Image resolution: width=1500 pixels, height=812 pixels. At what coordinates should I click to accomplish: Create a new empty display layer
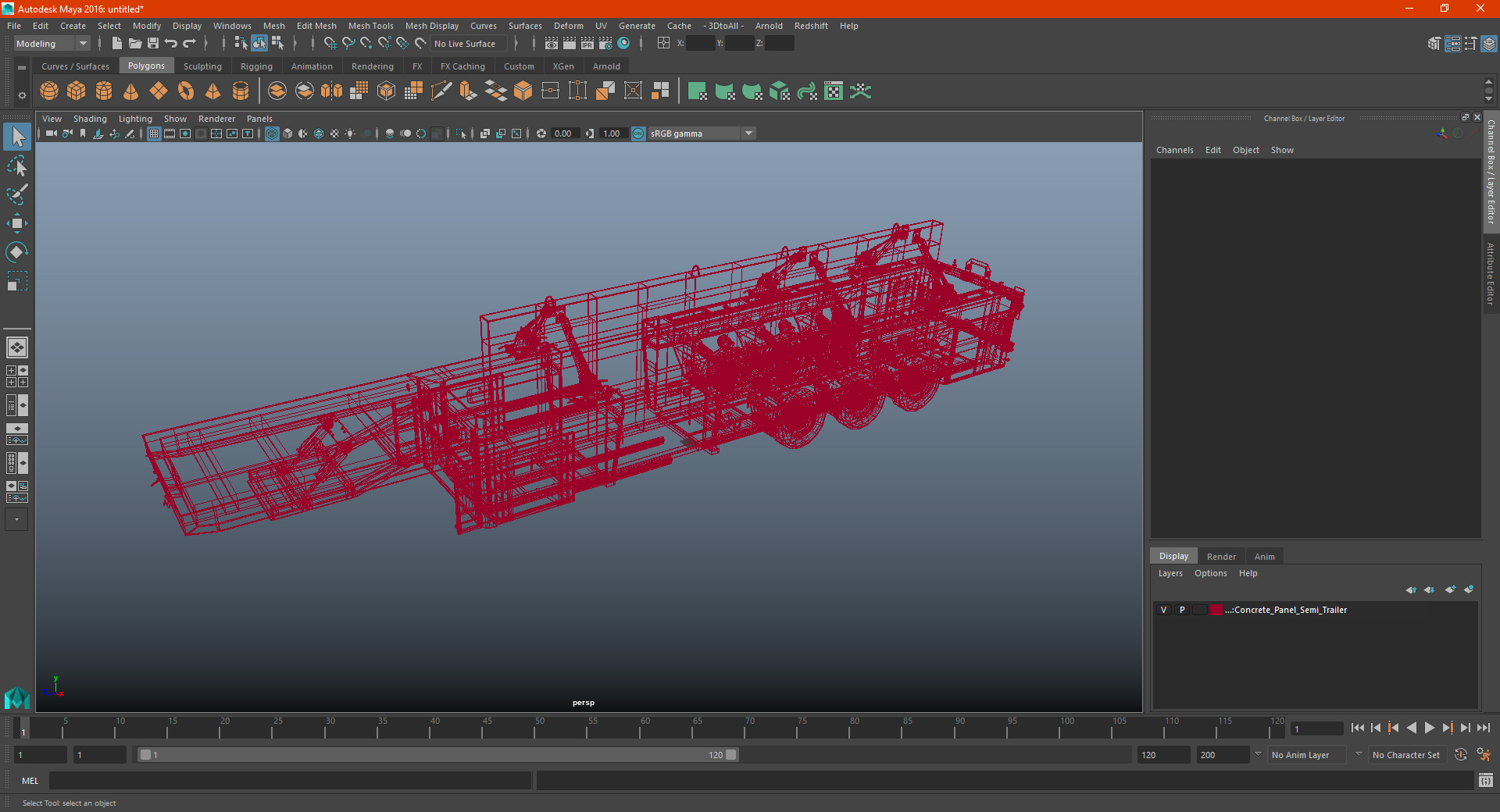coord(1451,589)
